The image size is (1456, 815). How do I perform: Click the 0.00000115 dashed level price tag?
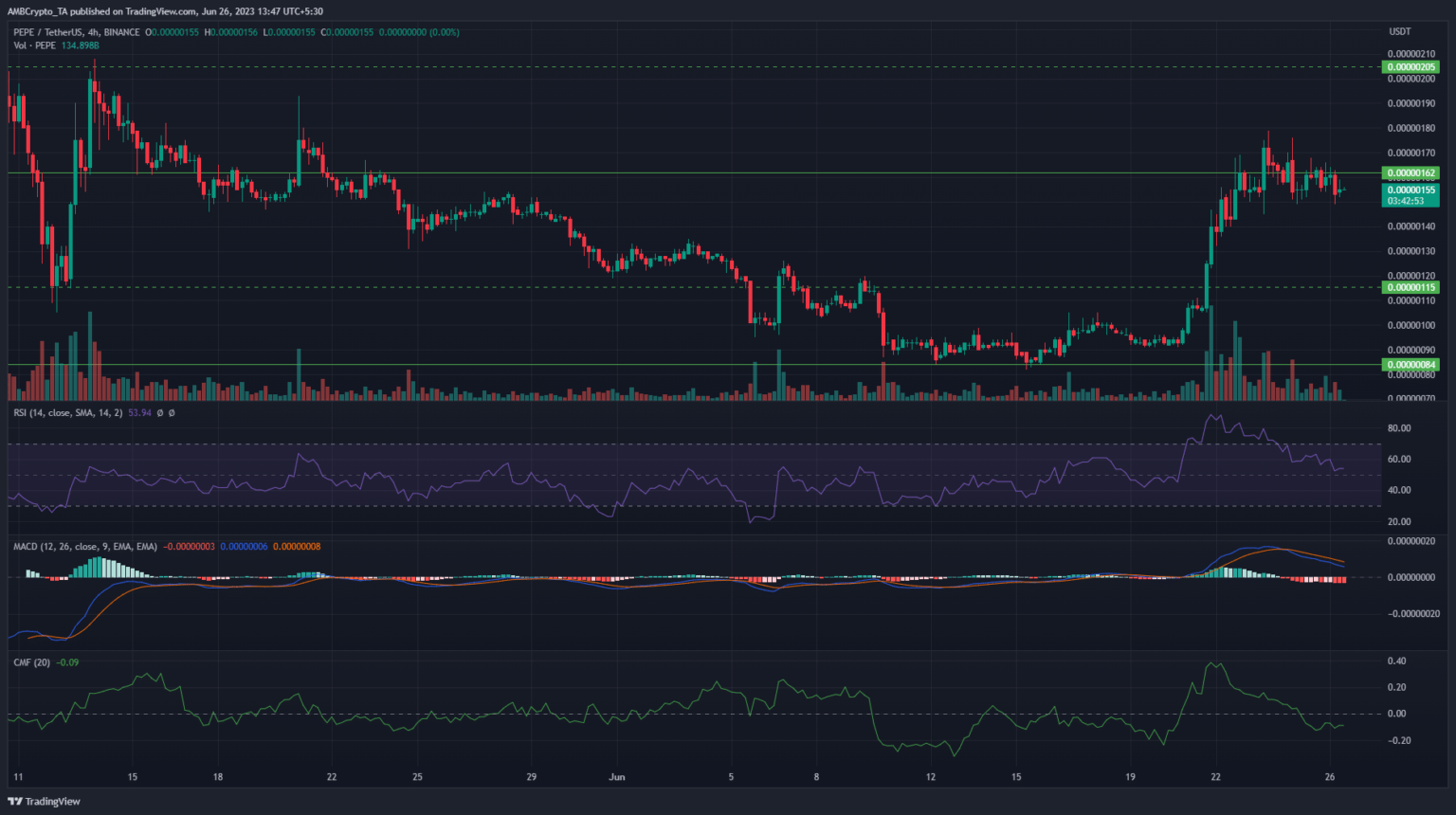tap(1411, 287)
